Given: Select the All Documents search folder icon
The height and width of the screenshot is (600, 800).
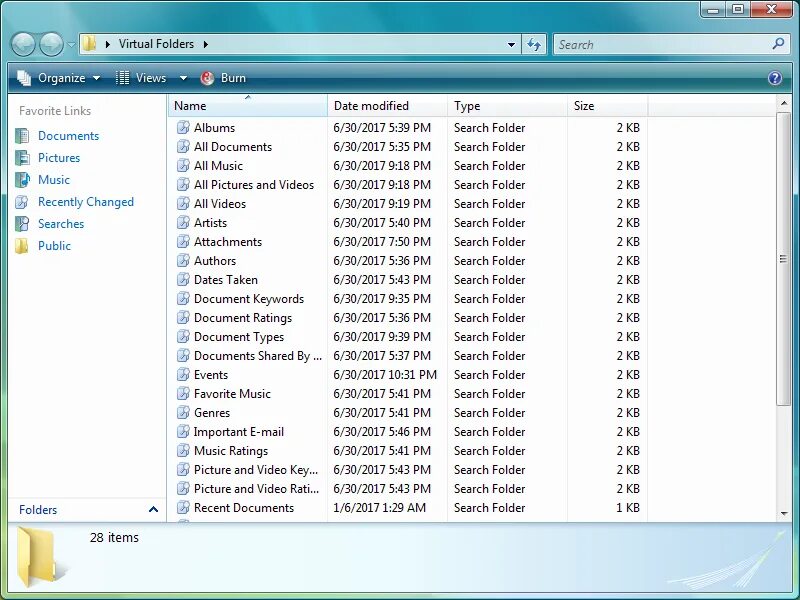Looking at the screenshot, I should [x=183, y=146].
